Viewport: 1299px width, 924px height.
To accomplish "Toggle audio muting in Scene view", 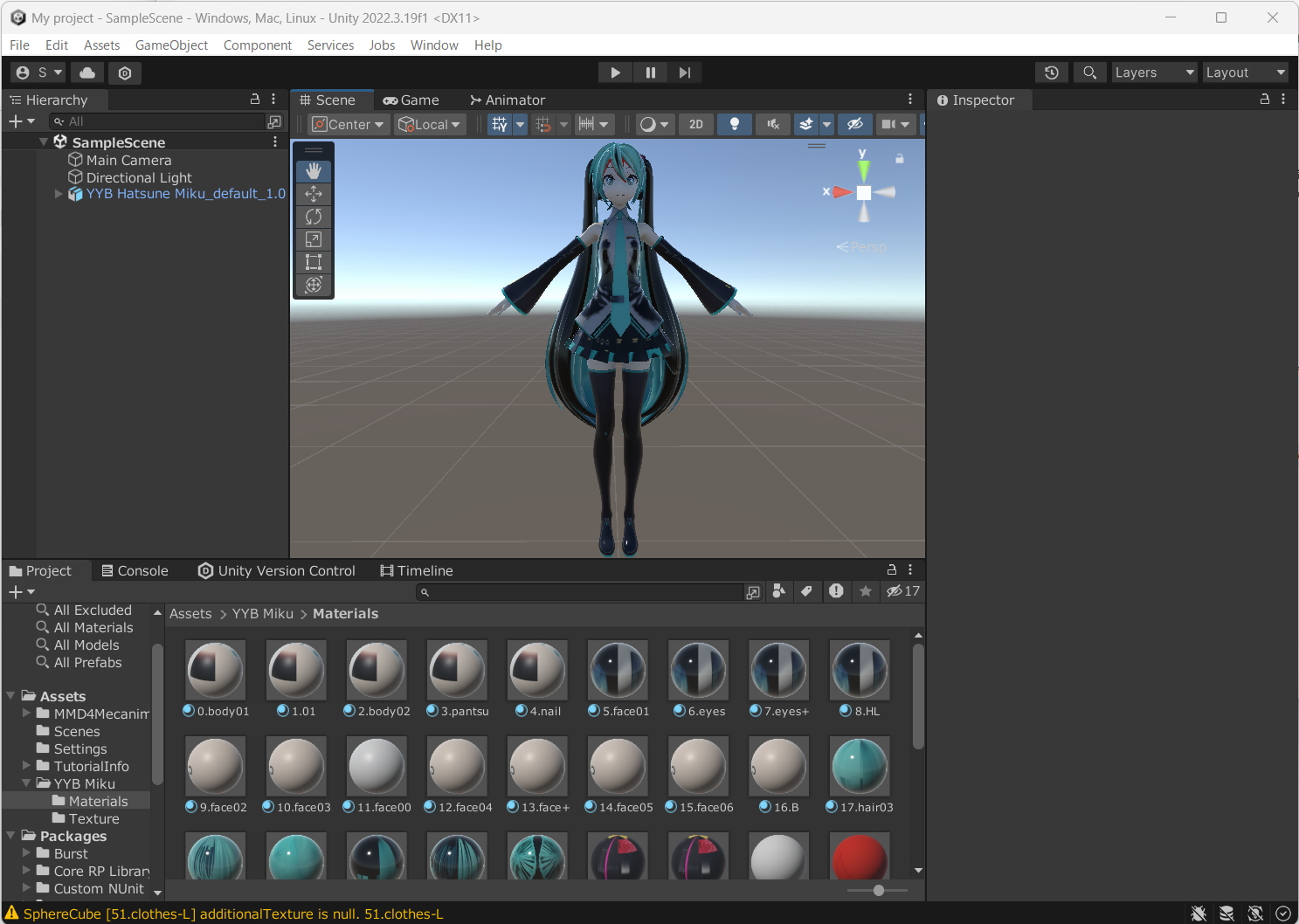I will pos(772,124).
